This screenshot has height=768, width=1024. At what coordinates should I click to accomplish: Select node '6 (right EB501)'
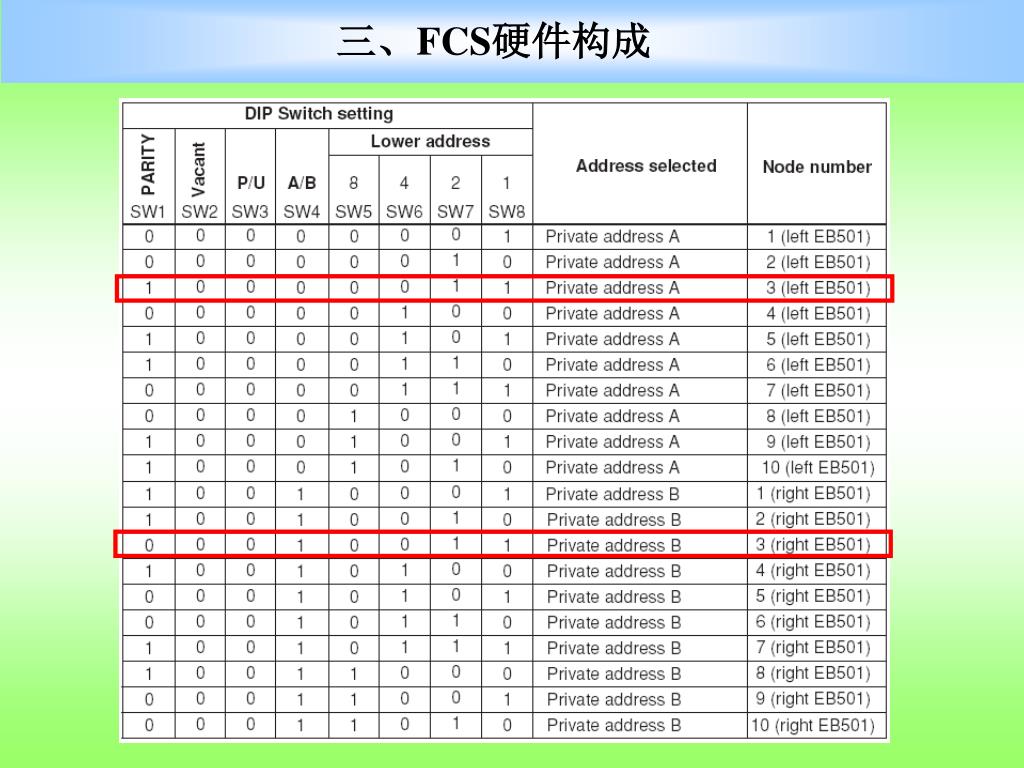(x=813, y=621)
